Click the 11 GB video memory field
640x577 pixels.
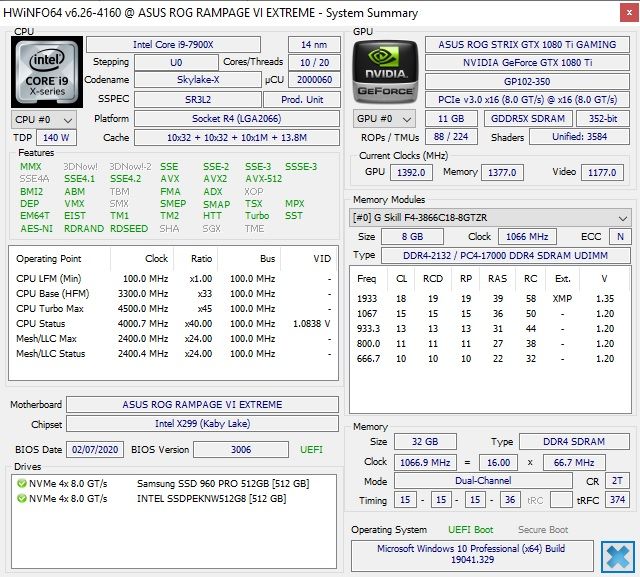pyautogui.click(x=451, y=119)
